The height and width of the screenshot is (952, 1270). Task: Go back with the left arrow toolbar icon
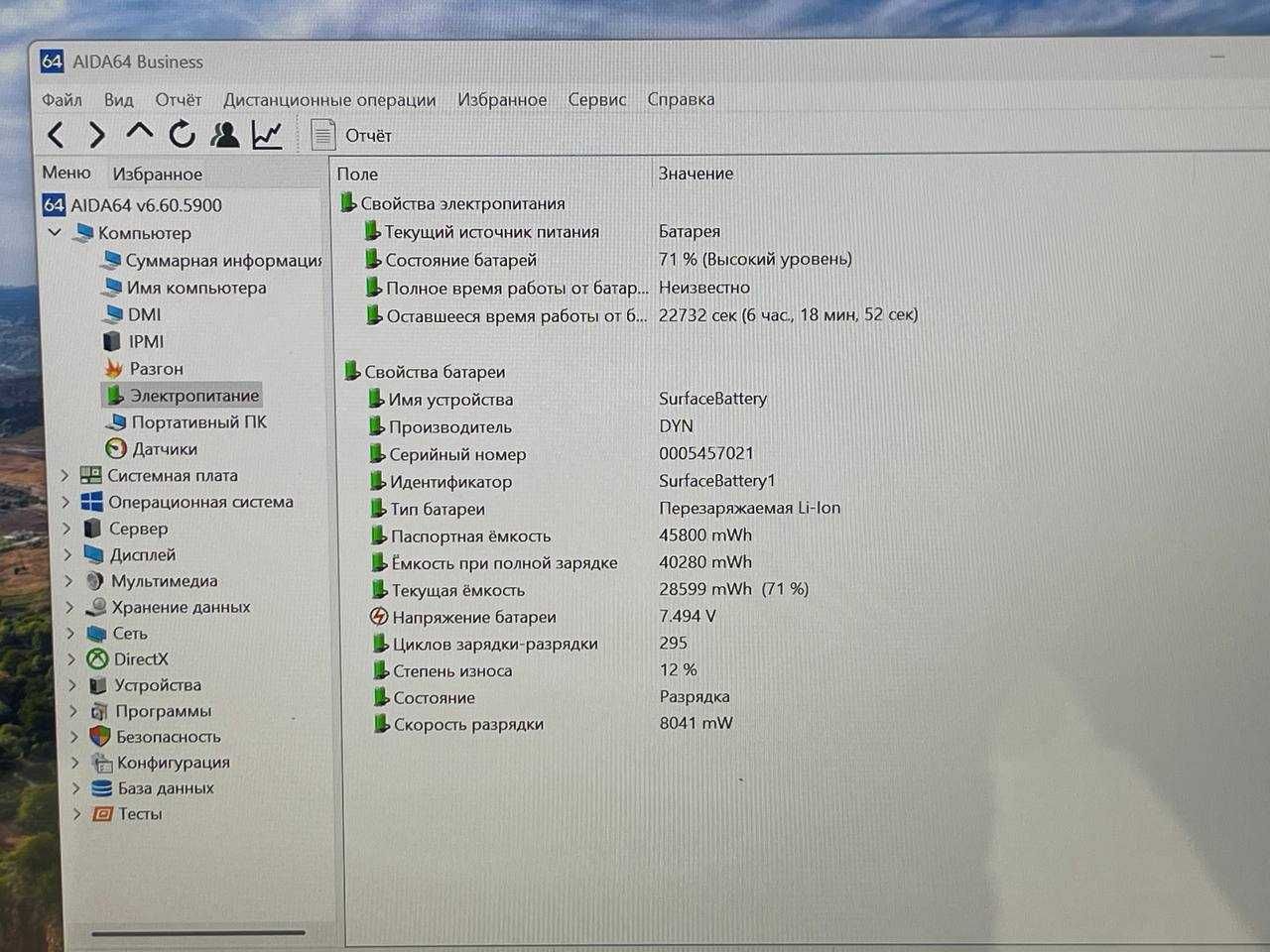tap(57, 134)
